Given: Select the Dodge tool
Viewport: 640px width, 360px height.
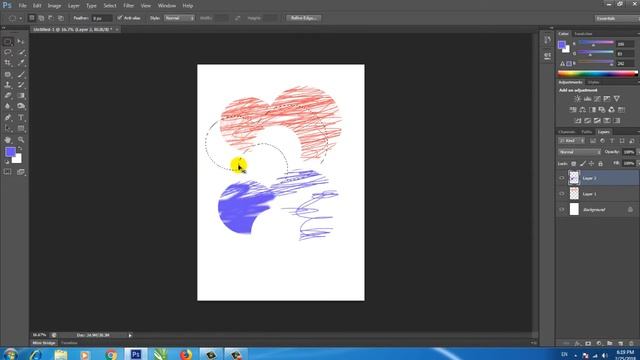Looking at the screenshot, I should pos(21,106).
